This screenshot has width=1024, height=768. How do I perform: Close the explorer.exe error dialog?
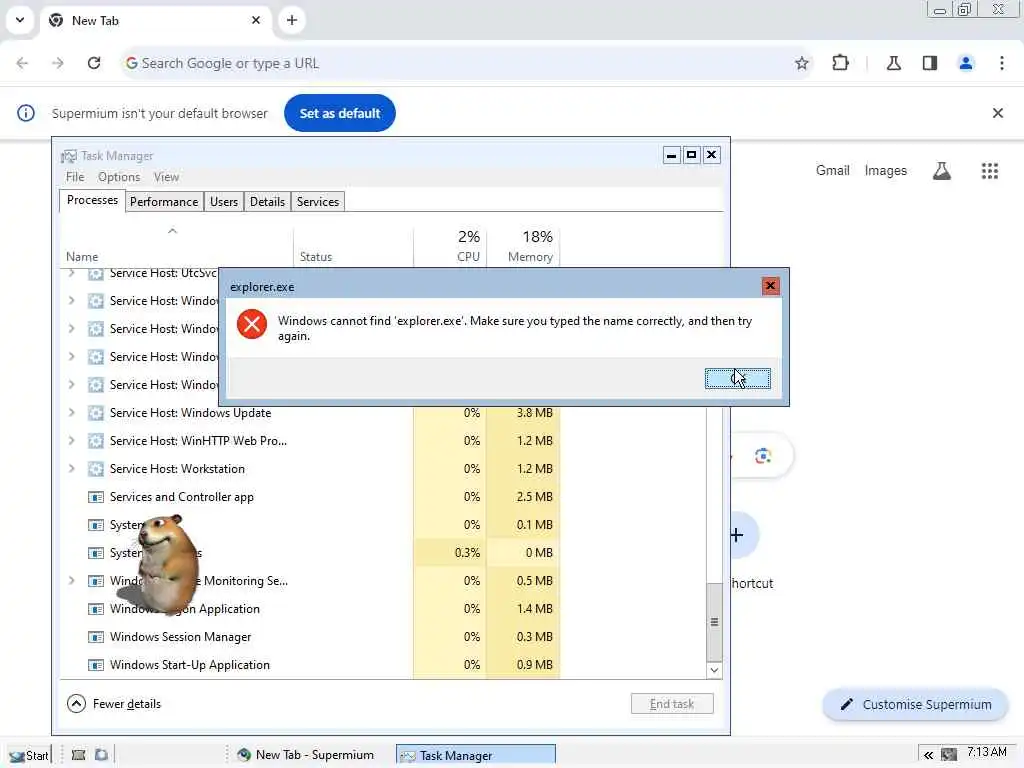[770, 285]
